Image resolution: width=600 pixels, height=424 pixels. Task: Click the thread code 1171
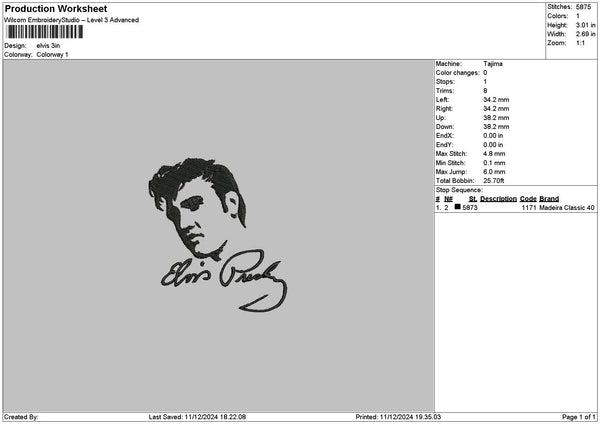tap(529, 208)
